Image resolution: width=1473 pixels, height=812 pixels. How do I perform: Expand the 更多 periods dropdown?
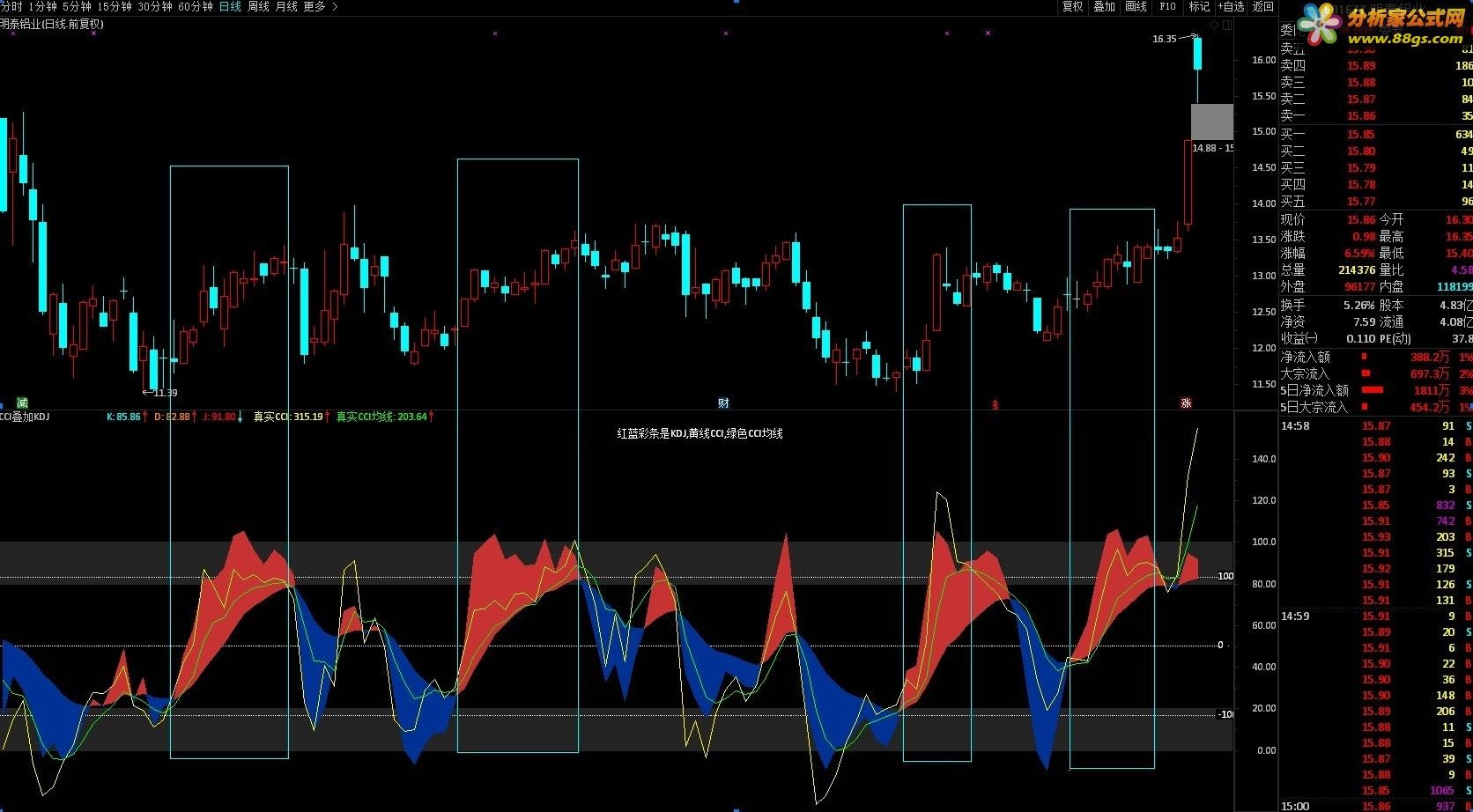point(320,6)
